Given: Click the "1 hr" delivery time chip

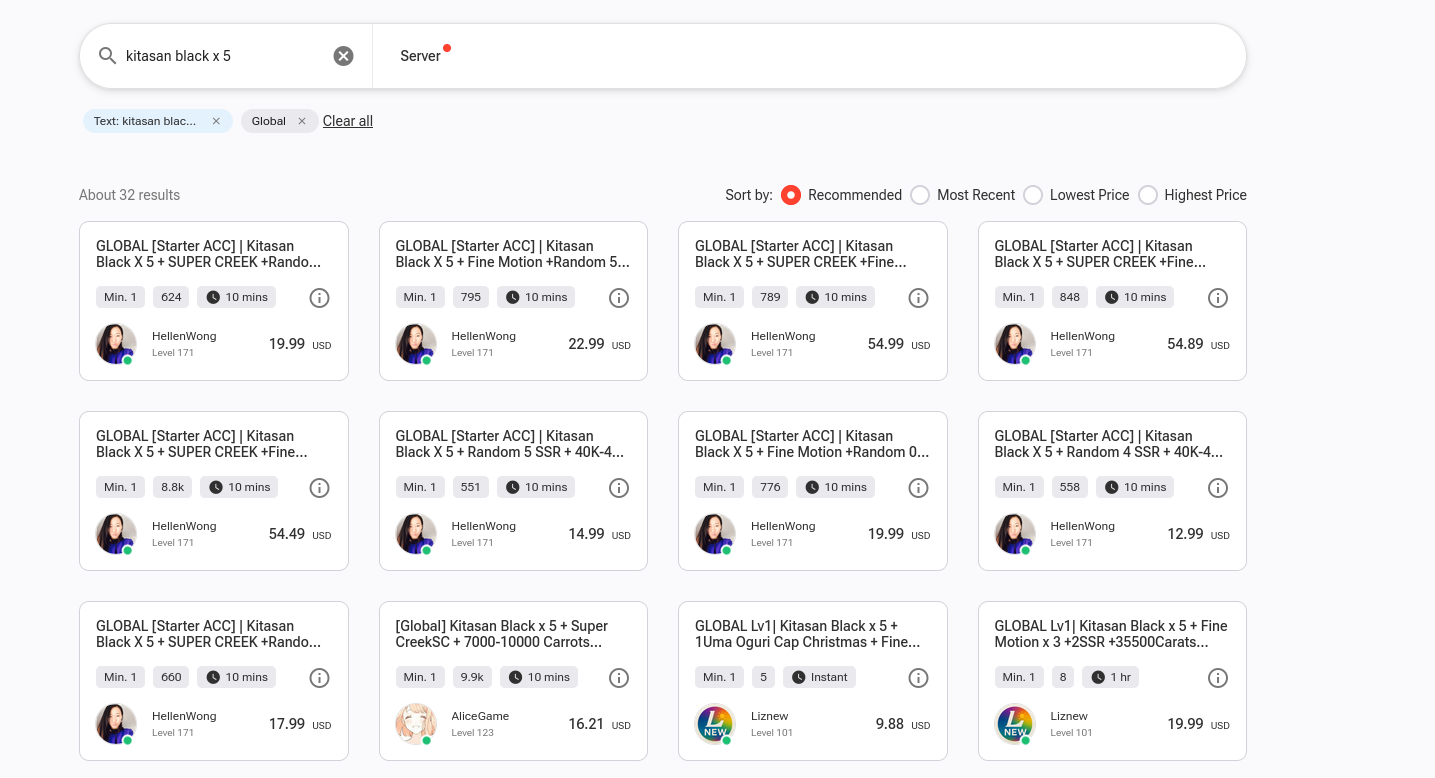Looking at the screenshot, I should click(1111, 677).
